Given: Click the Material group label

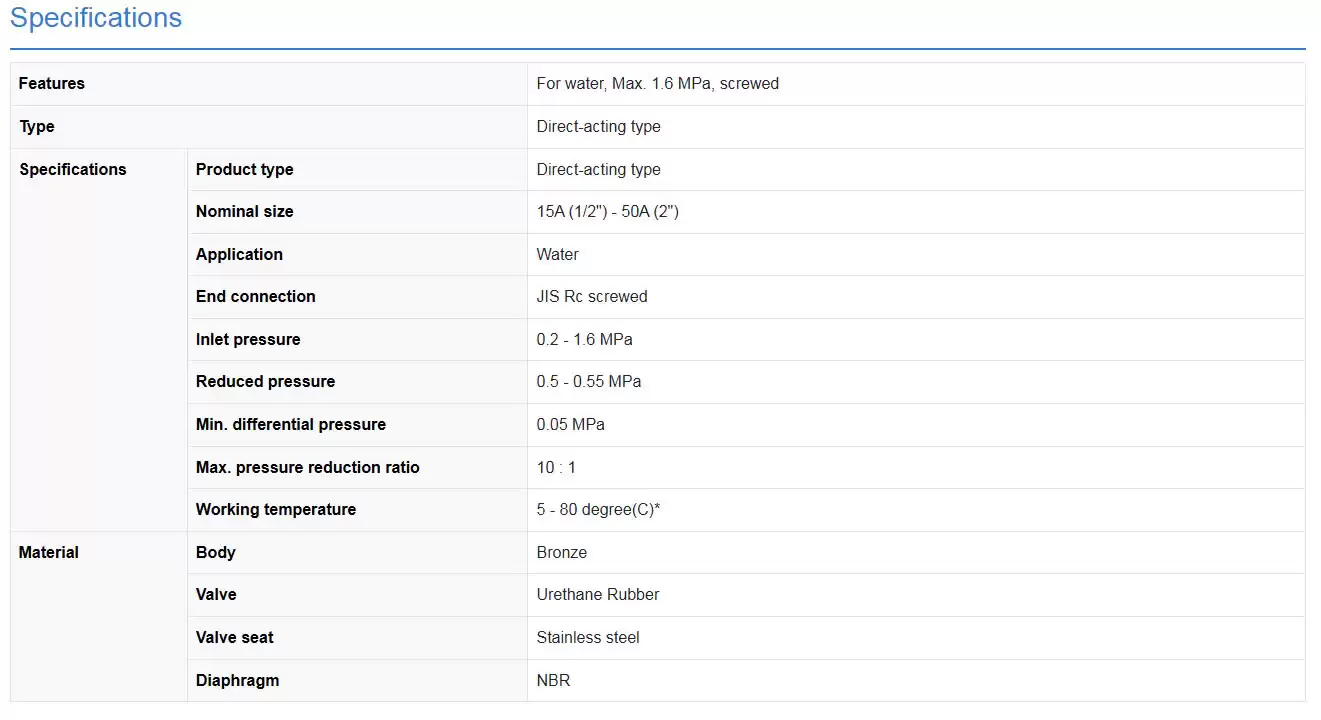Looking at the screenshot, I should click(x=49, y=553).
